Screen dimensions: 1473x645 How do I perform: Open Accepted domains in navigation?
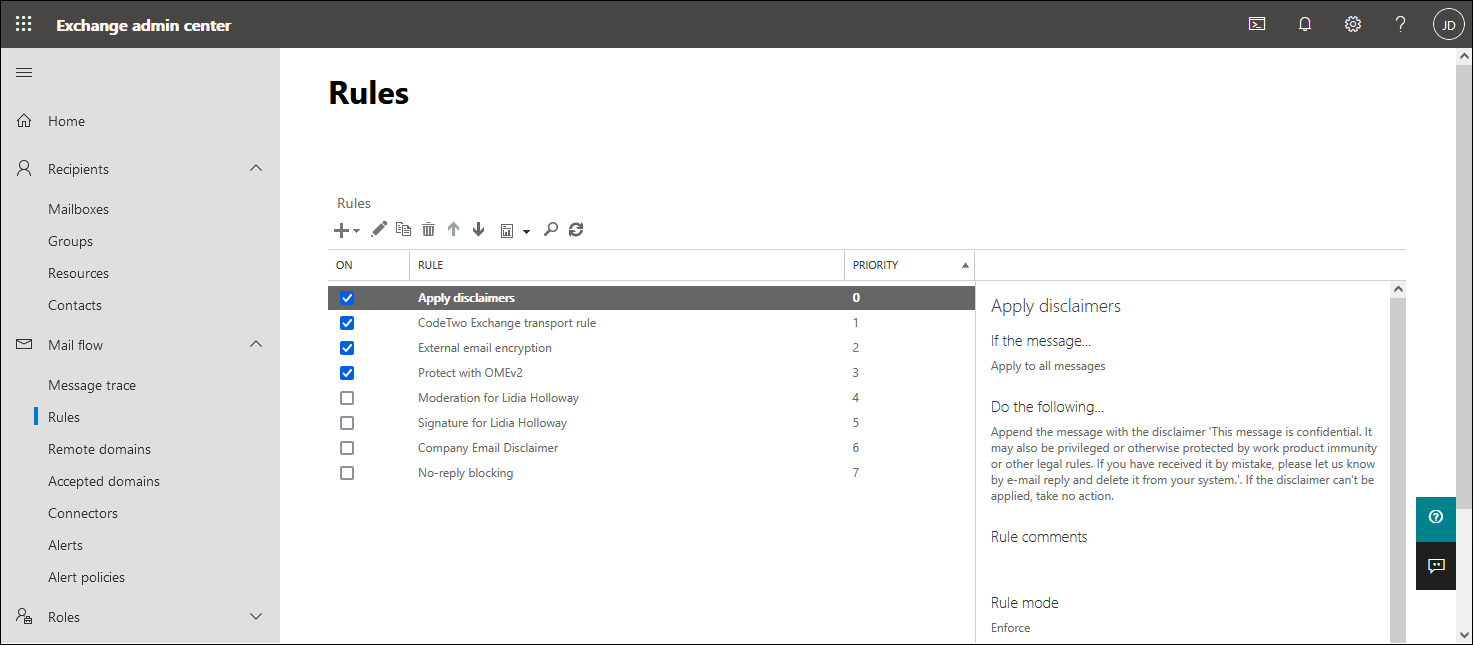(x=104, y=481)
